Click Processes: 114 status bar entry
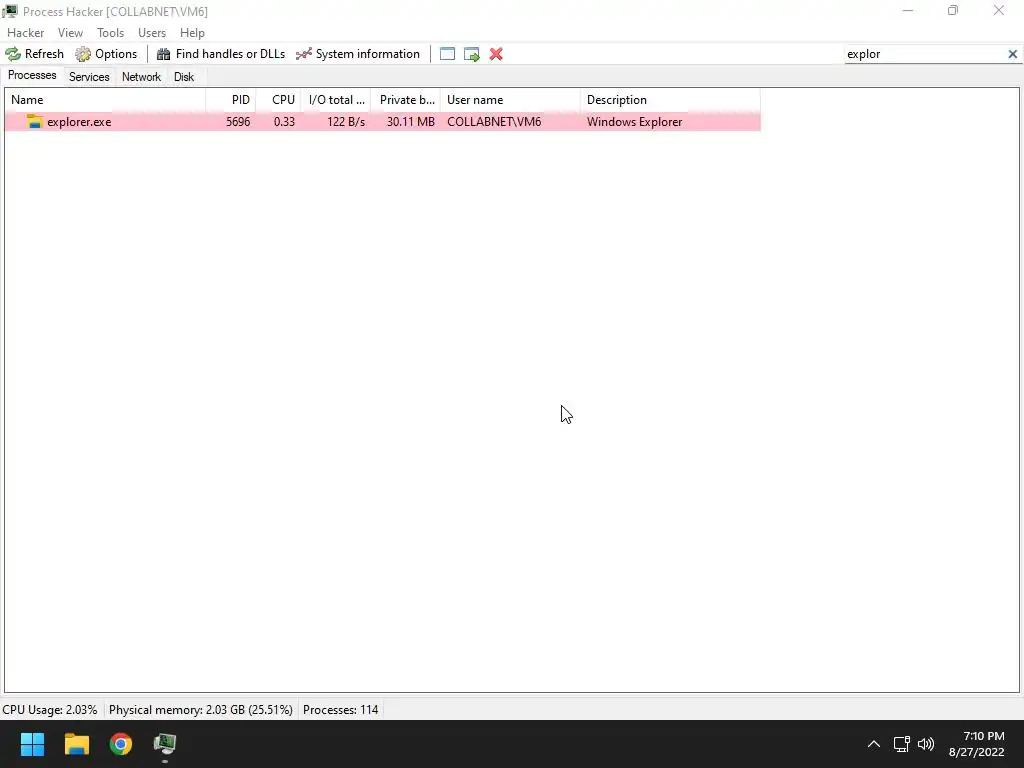The height and width of the screenshot is (768, 1024). pos(340,710)
